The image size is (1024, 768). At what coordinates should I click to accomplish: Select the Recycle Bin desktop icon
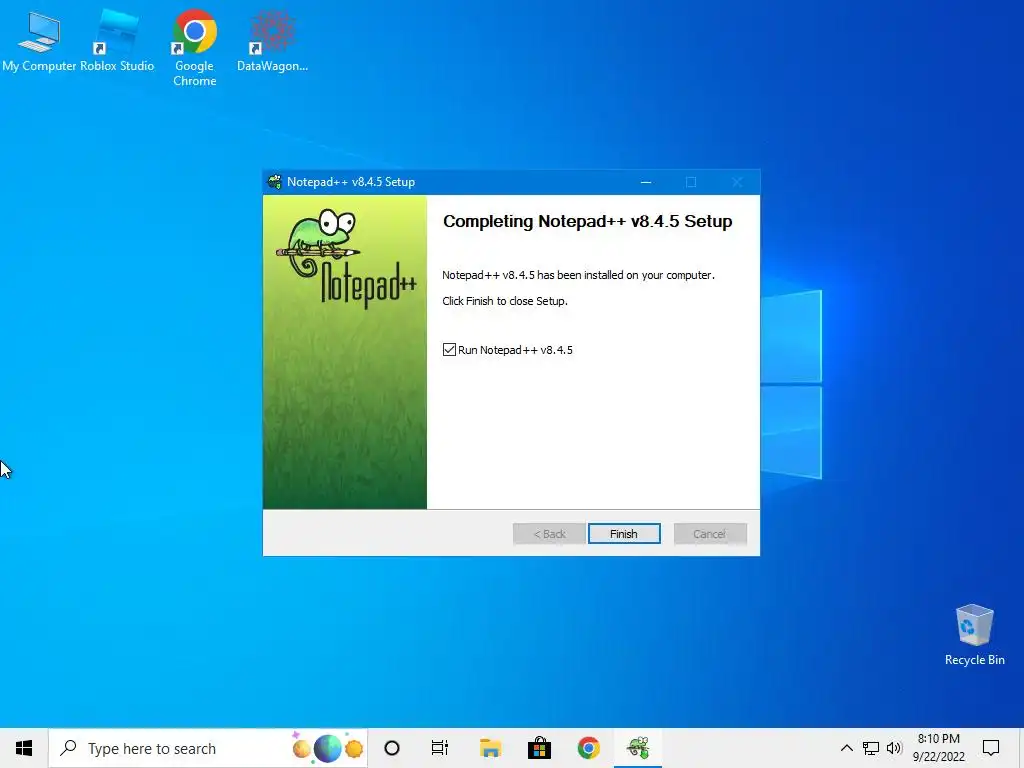(974, 634)
